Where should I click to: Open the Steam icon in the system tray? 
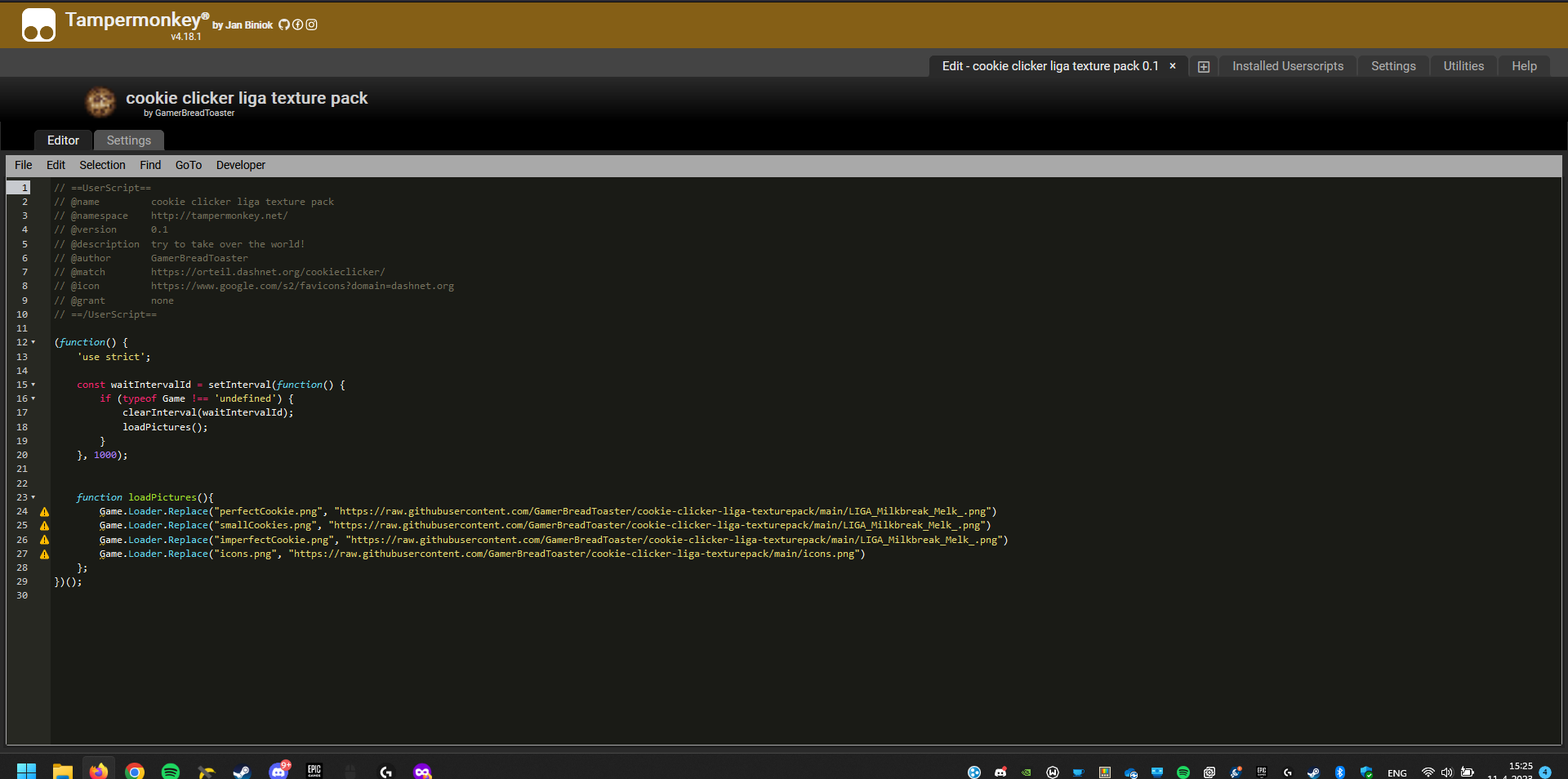[x=1312, y=772]
